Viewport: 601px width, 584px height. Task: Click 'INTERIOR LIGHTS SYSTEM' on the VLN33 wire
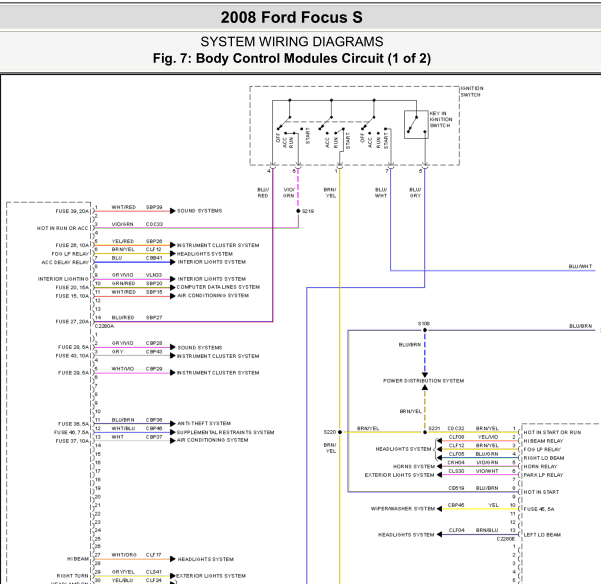212,279
